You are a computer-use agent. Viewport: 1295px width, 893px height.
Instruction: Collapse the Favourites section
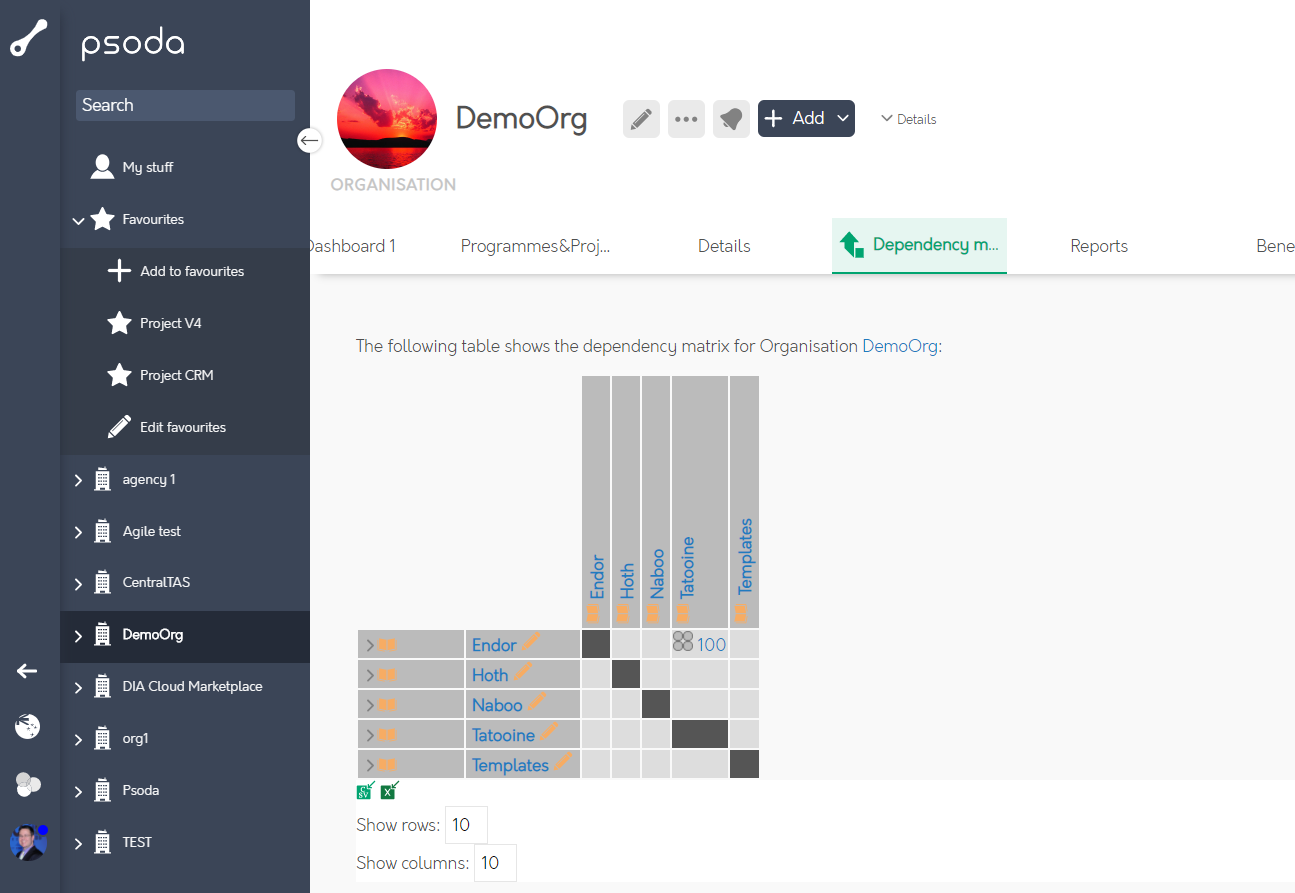tap(79, 220)
